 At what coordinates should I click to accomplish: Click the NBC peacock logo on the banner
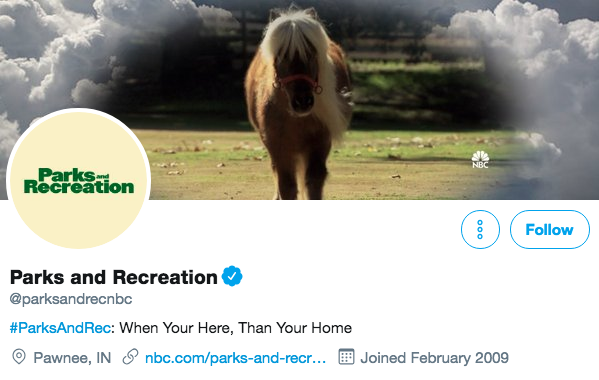pos(480,159)
